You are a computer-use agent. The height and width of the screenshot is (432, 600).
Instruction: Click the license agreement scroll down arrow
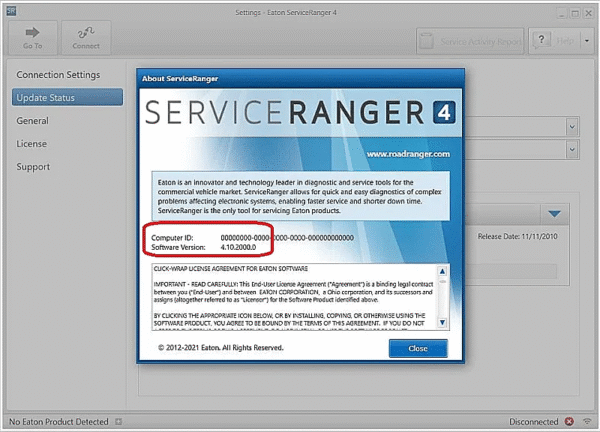coord(442,322)
